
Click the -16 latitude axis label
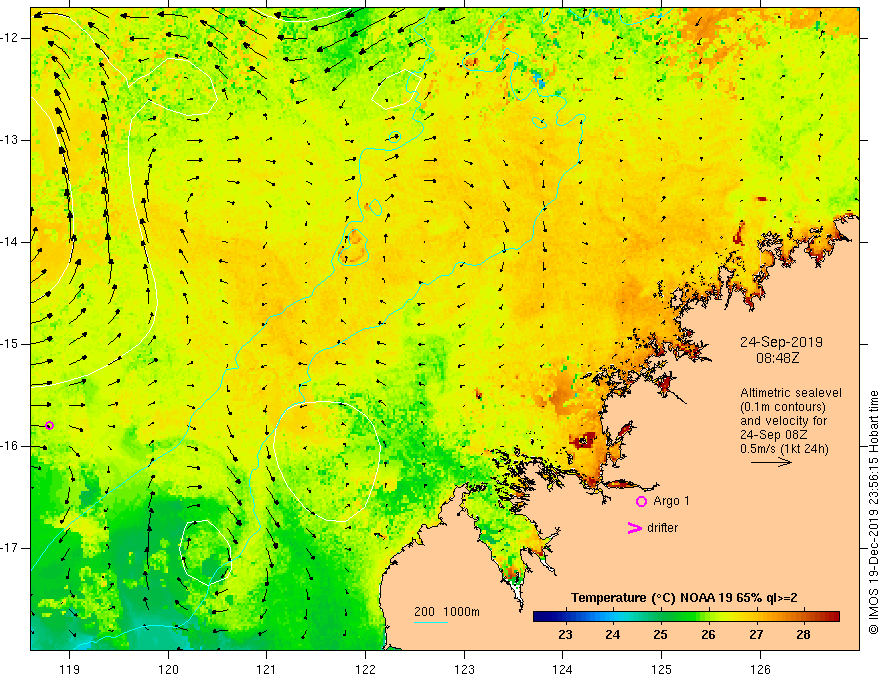10,446
